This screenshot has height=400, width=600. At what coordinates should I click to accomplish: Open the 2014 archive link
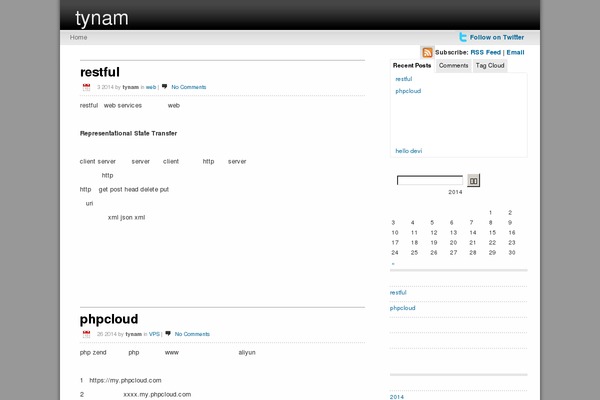396,397
